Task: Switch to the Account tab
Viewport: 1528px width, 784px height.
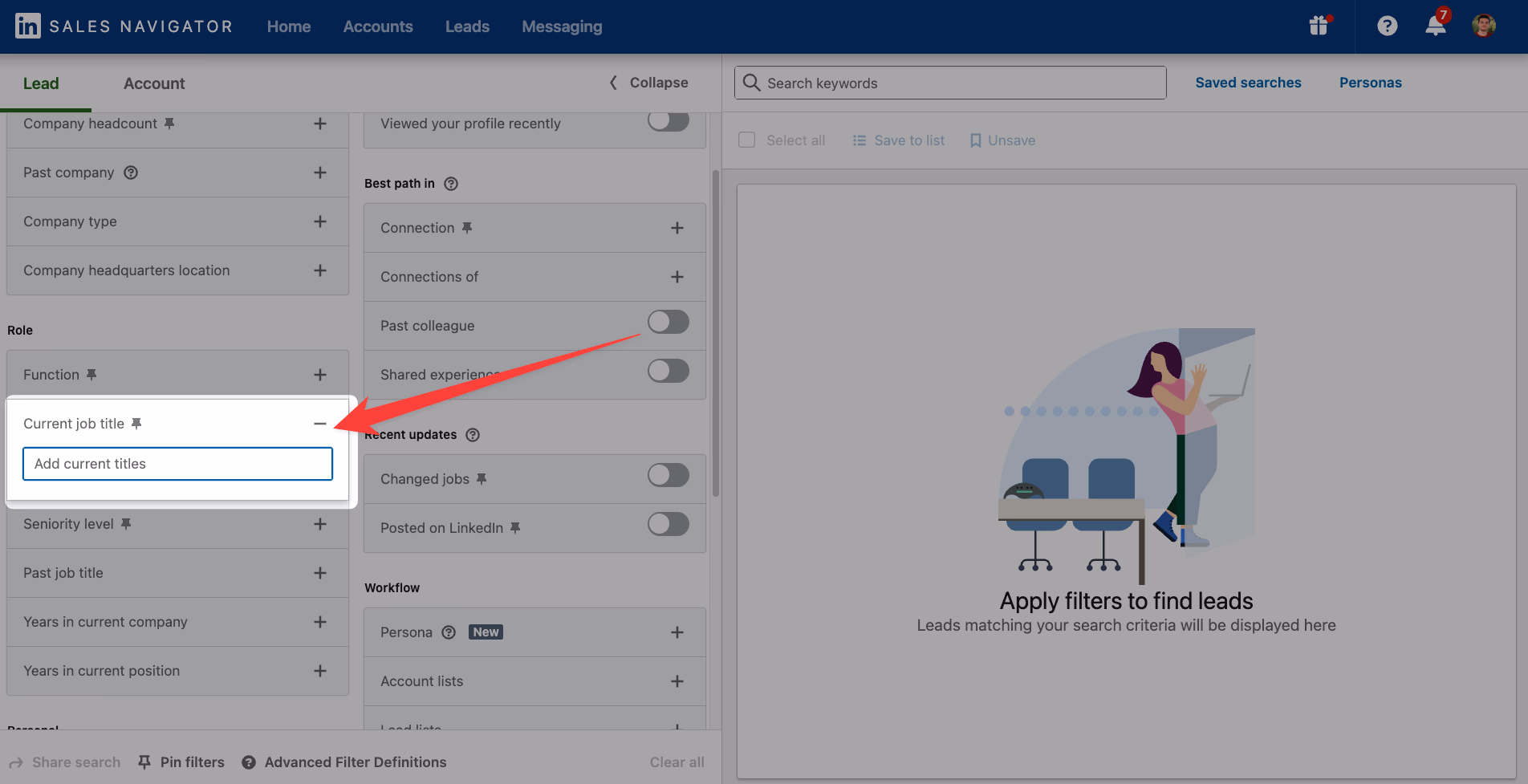Action: pos(154,83)
